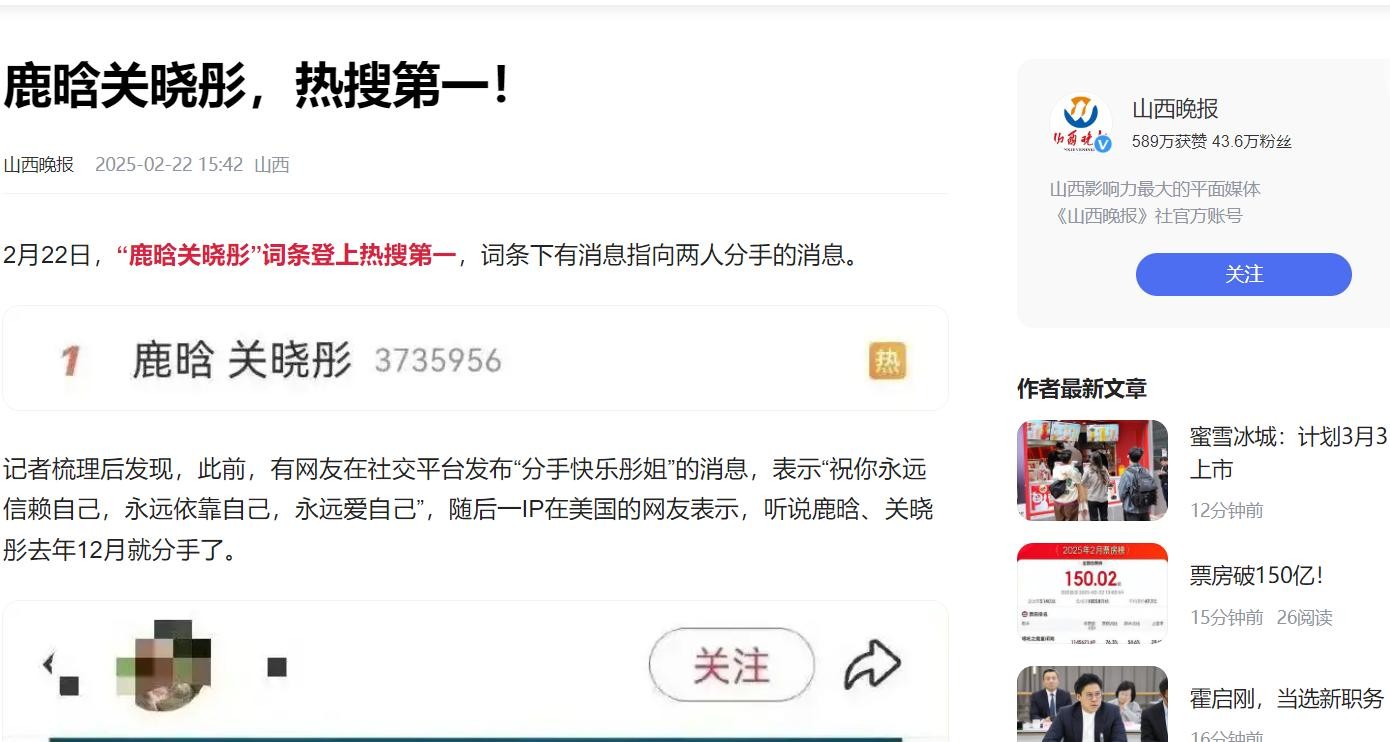Click the 150.02 box office thumbnail
The image size is (1390, 742).
point(1092,593)
